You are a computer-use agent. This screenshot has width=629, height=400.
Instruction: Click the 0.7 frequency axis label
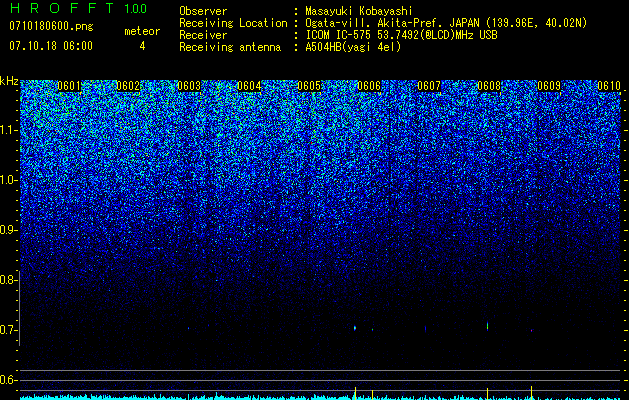coord(8,330)
